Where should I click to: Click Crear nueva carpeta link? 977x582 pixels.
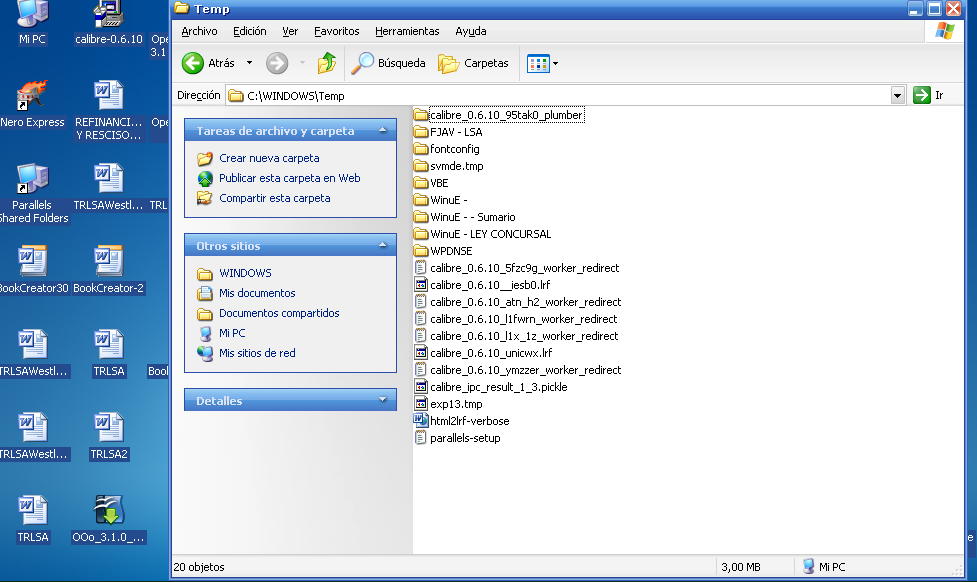pyautogui.click(x=269, y=158)
